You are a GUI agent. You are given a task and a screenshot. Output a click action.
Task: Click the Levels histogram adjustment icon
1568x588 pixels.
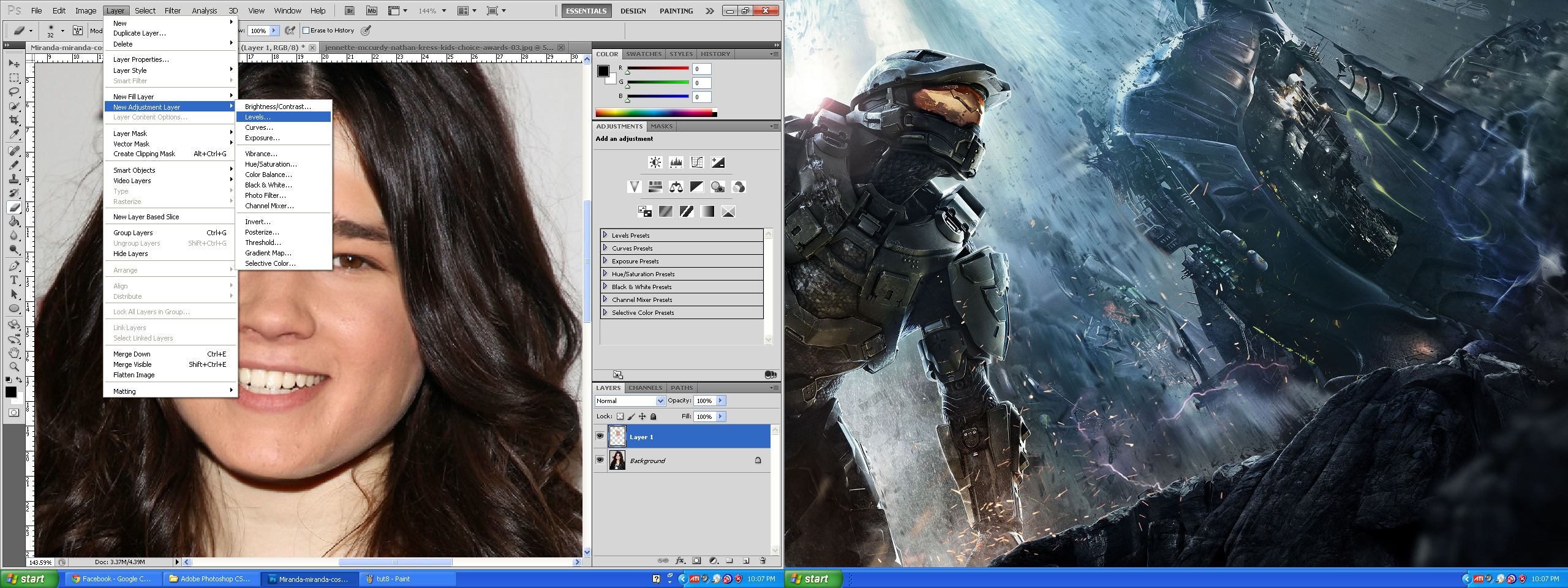[676, 162]
